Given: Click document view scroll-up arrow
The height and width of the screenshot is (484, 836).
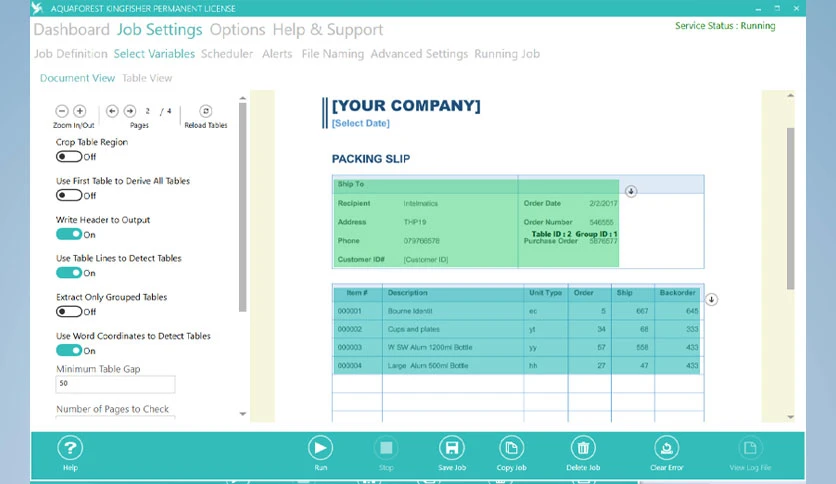Looking at the screenshot, I should coord(791,95).
